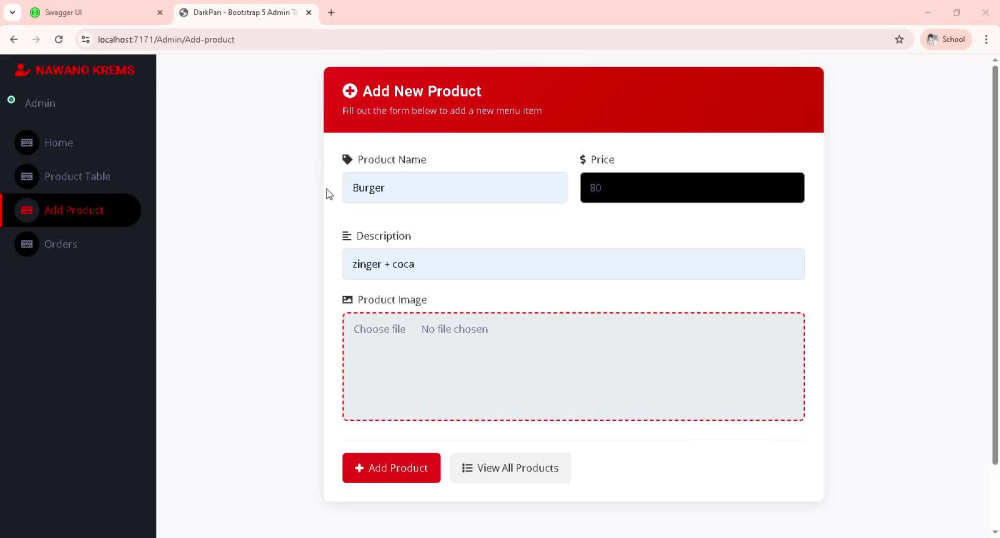Open the site information icon in address bar
Screen dimensions: 1000x538
85,40
